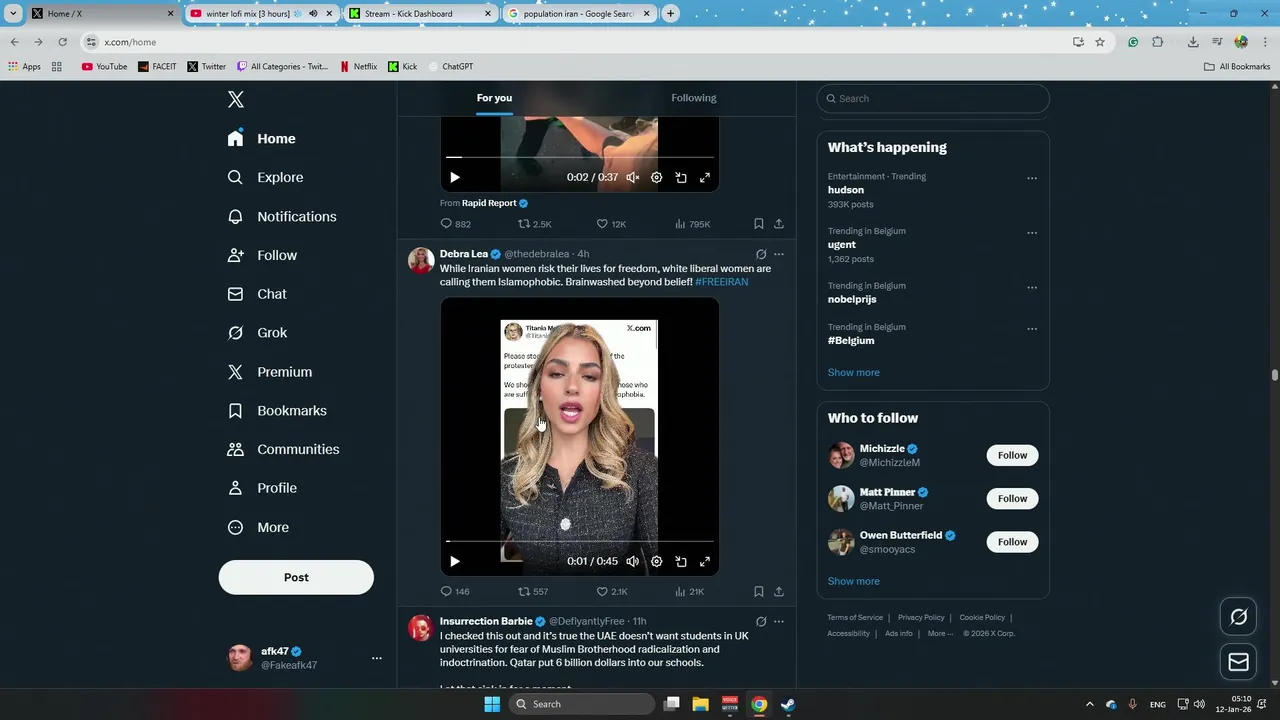Viewport: 1280px width, 720px height.
Task: Open more options for ugent trend
Action: tap(1032, 233)
